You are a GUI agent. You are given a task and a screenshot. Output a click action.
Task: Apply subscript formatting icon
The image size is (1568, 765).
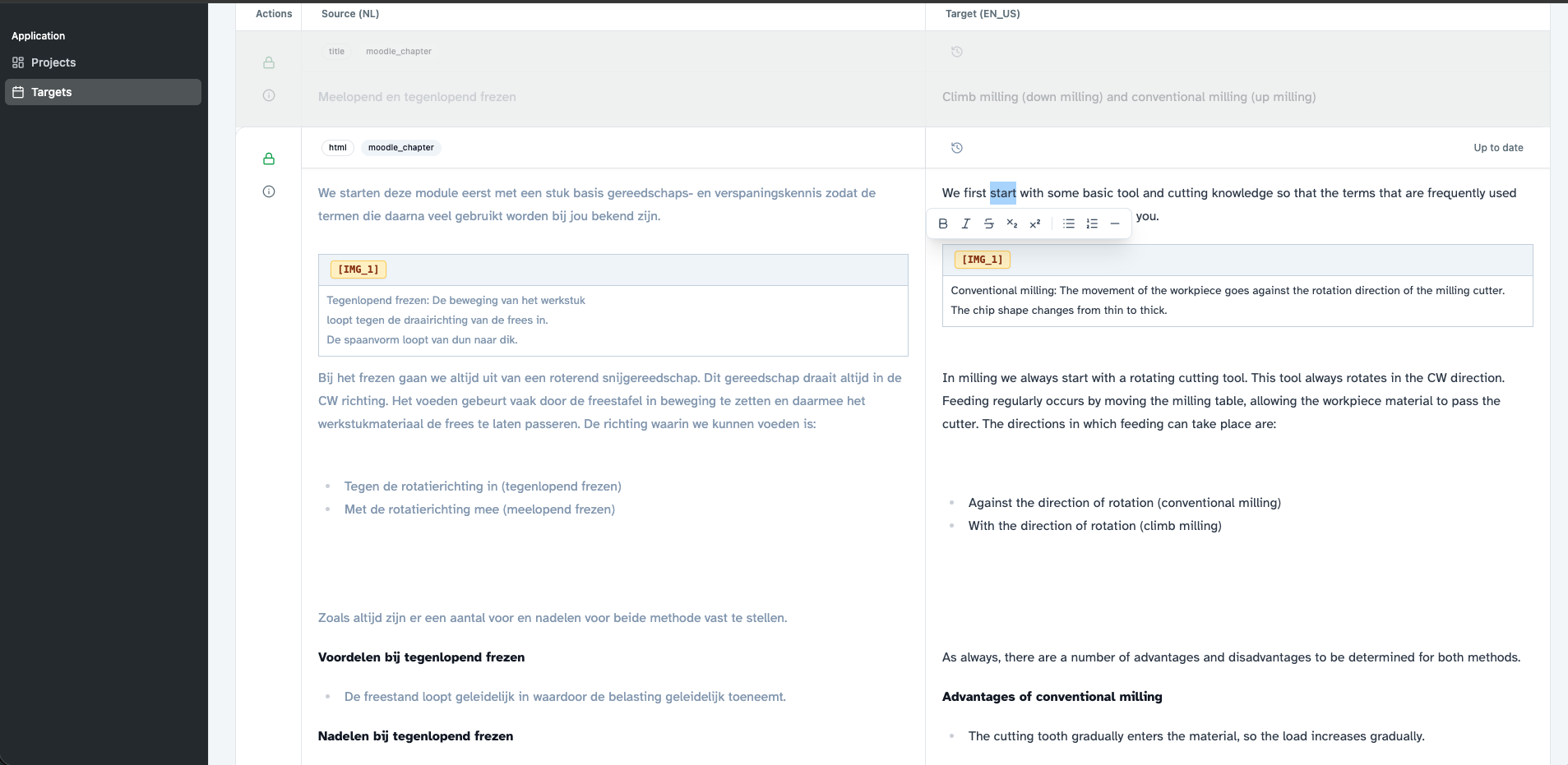pyautogui.click(x=1012, y=224)
